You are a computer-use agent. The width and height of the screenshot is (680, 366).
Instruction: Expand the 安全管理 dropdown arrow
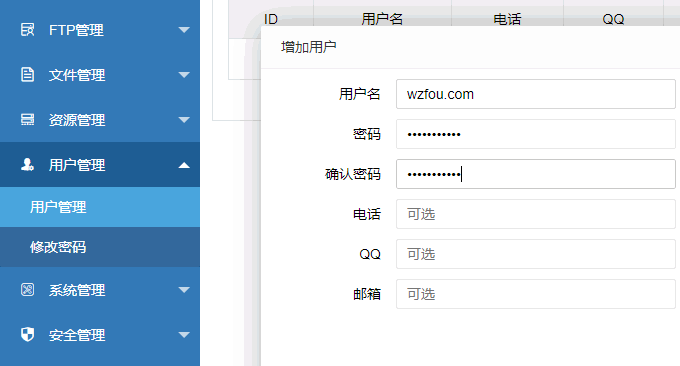[x=184, y=335]
